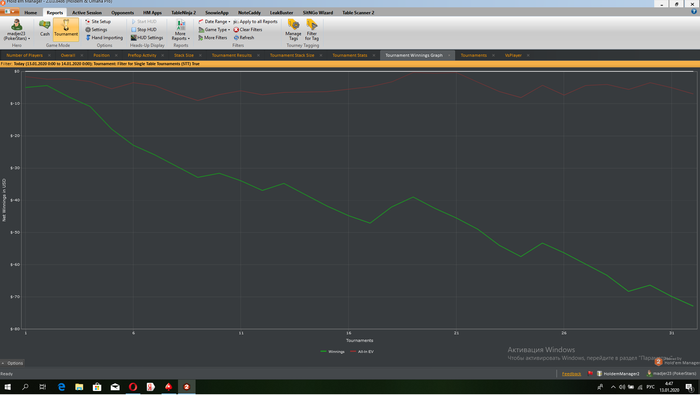Expand More Reports dropdown
700x395 pixels.
coord(180,30)
